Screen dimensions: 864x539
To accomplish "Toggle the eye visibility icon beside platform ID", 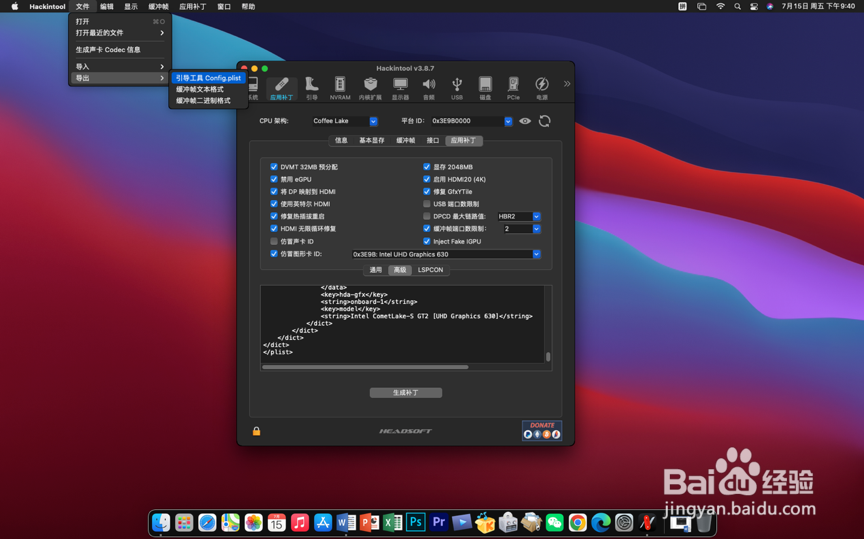I will click(525, 121).
